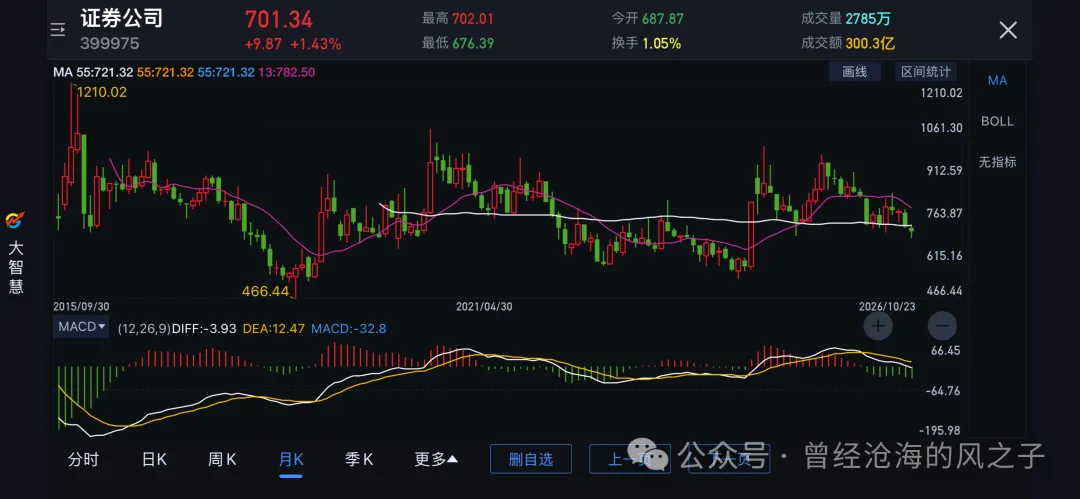1080x499 pixels.
Task: Click the current price 701.34
Action: tap(279, 19)
